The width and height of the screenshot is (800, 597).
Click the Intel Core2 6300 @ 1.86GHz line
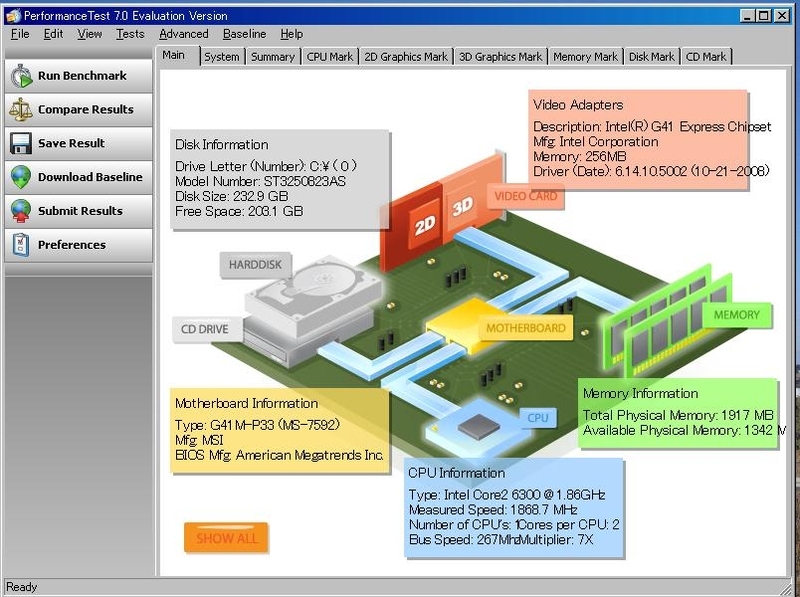[x=507, y=495]
